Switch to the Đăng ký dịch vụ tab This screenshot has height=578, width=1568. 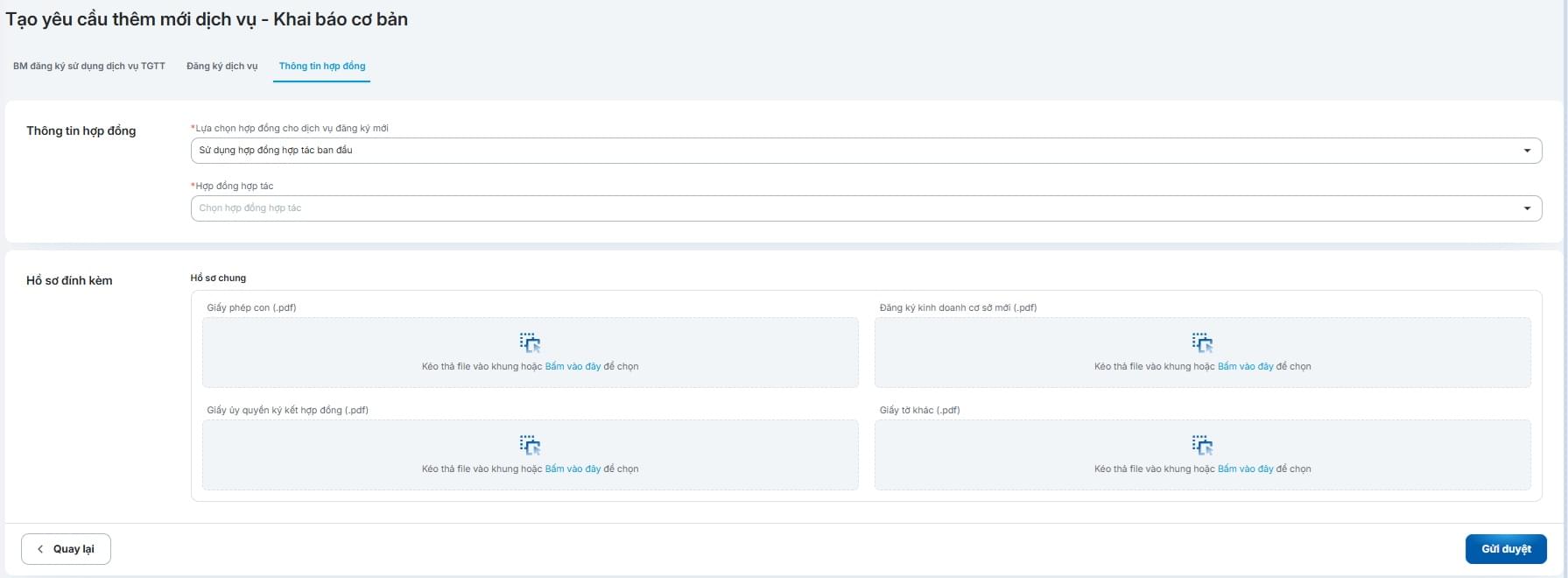click(221, 67)
